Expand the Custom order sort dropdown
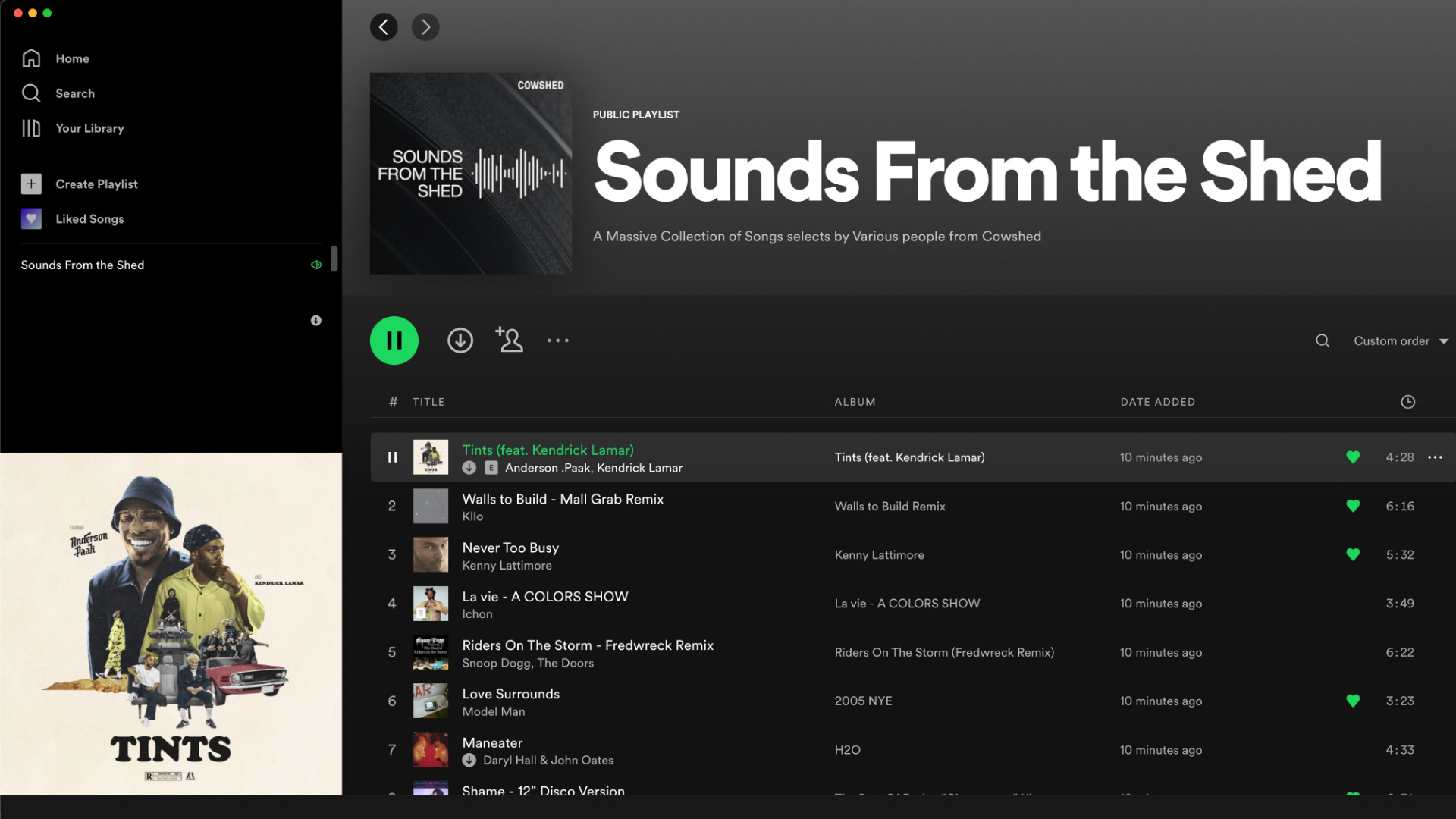Screen dimensions: 1456x819 coord(1401,340)
